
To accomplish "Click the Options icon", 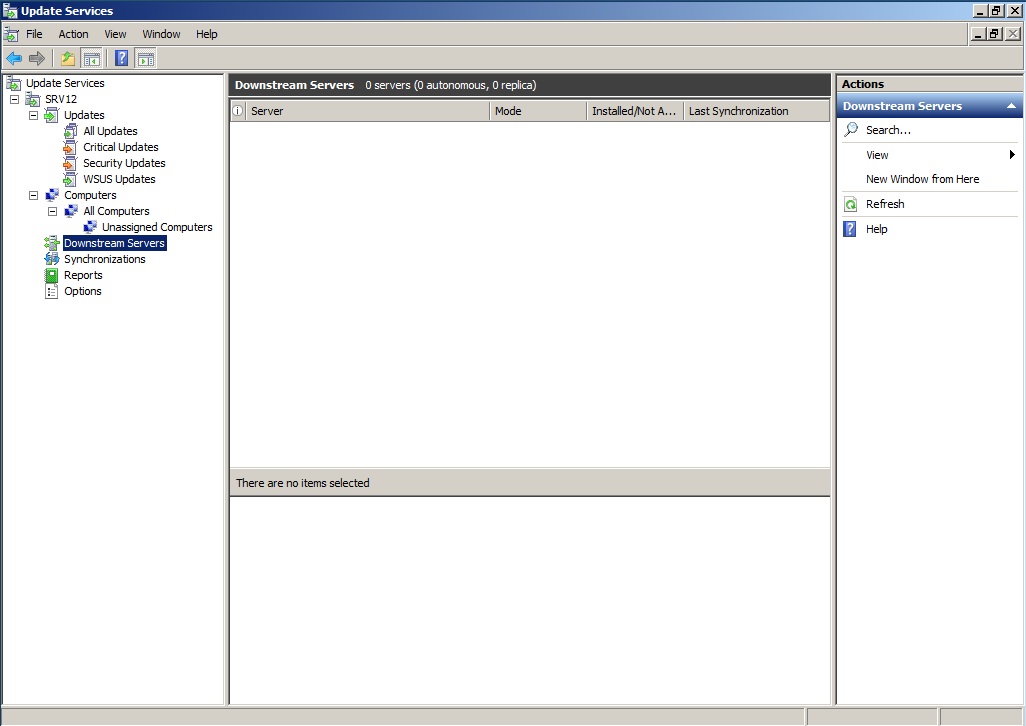I will pyautogui.click(x=52, y=291).
